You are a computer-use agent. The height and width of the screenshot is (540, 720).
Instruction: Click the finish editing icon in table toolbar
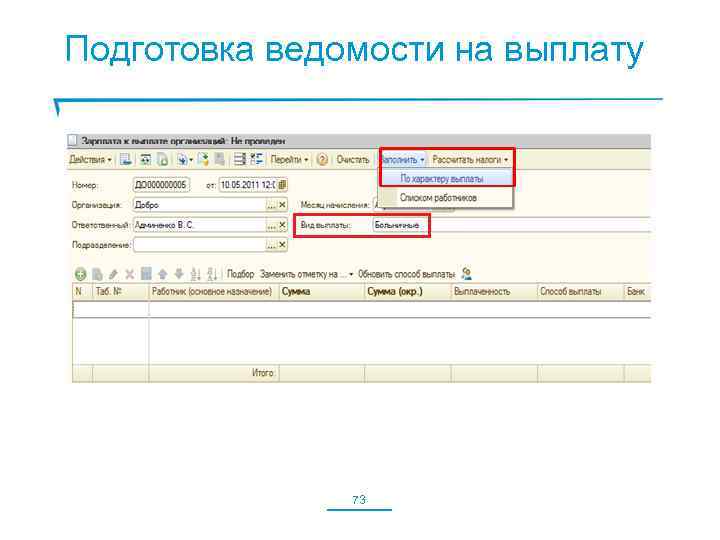click(146, 274)
